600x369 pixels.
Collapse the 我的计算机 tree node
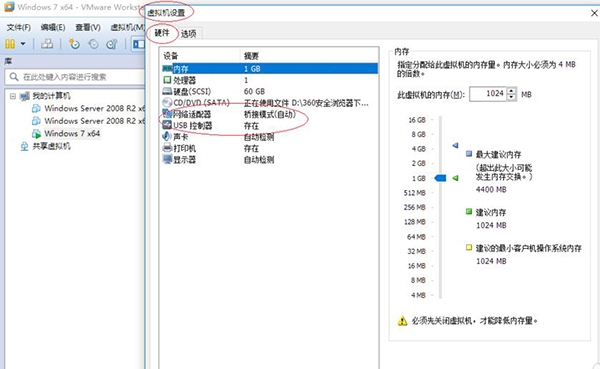pyautogui.click(x=13, y=96)
